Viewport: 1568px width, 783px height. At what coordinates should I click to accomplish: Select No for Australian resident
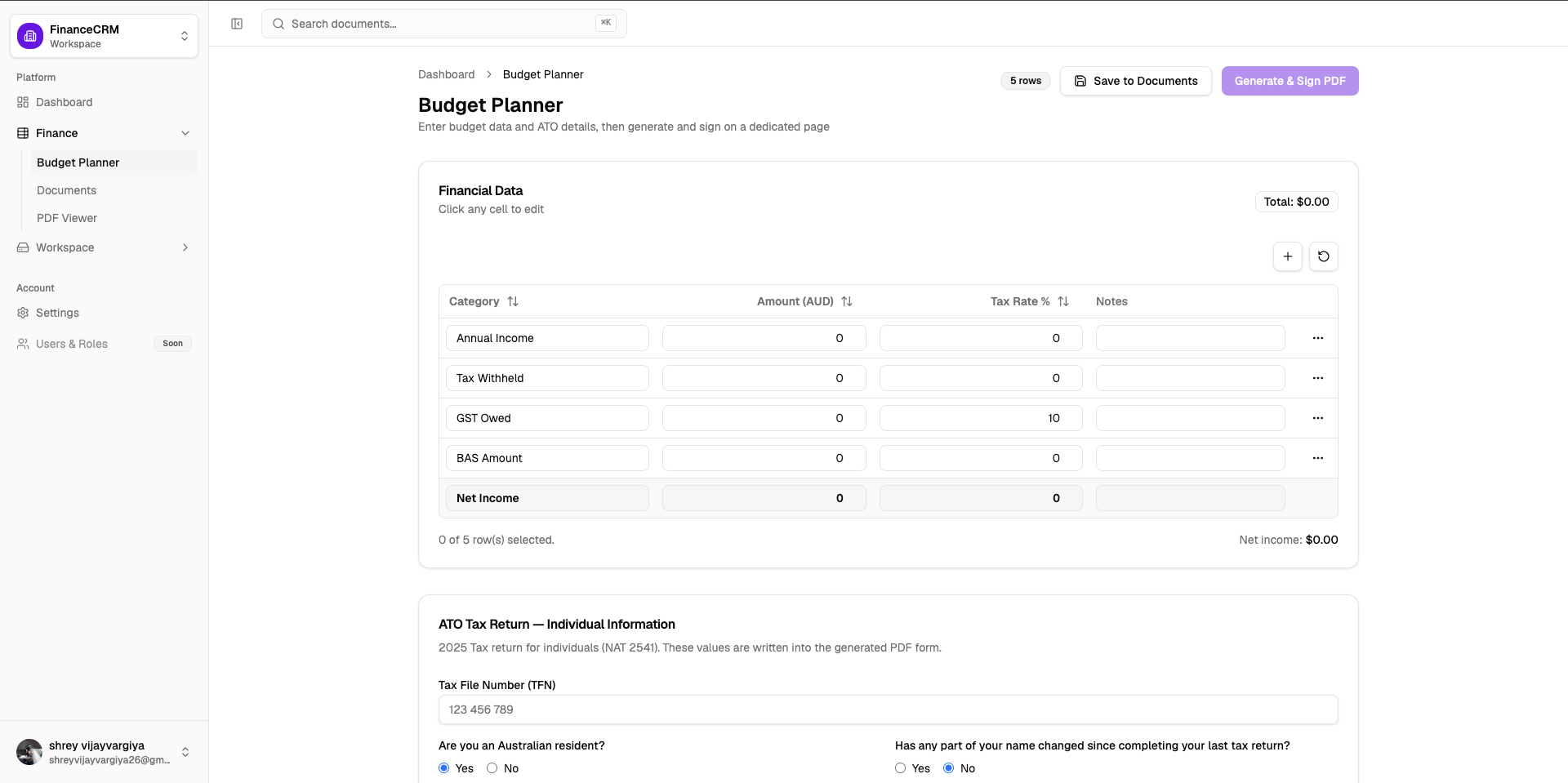pyautogui.click(x=492, y=768)
